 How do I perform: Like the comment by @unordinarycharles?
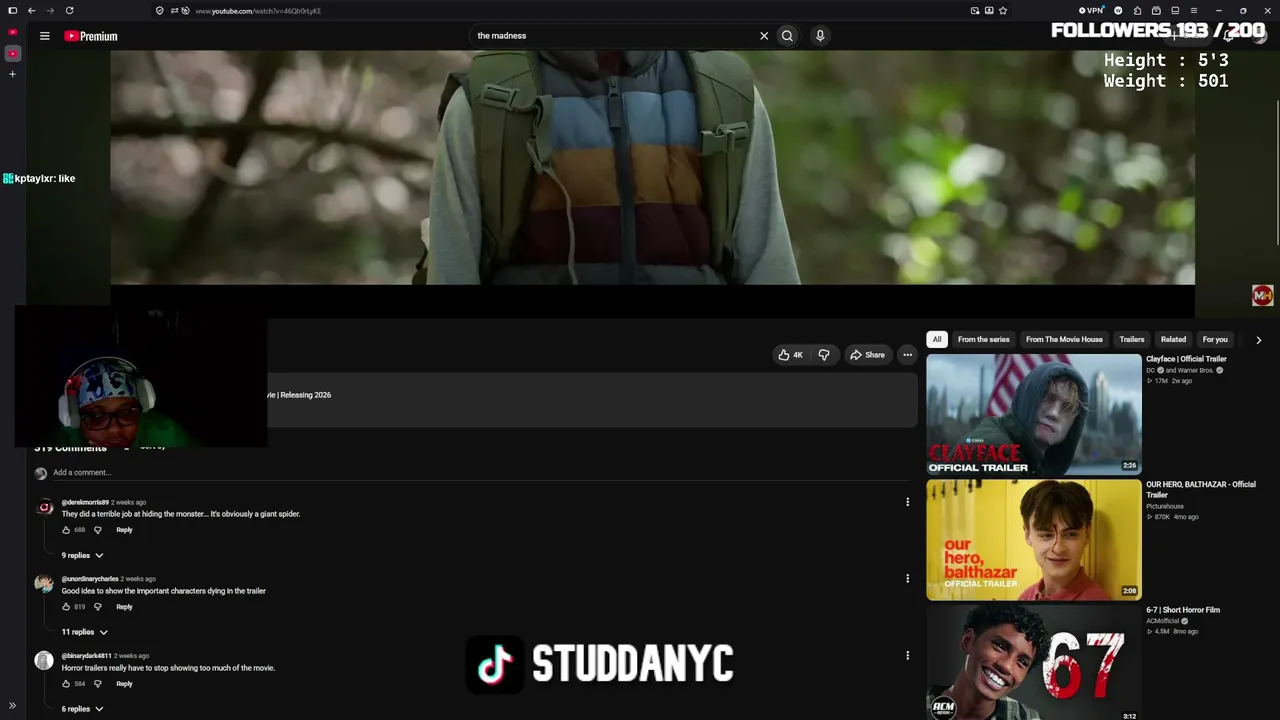coord(66,607)
